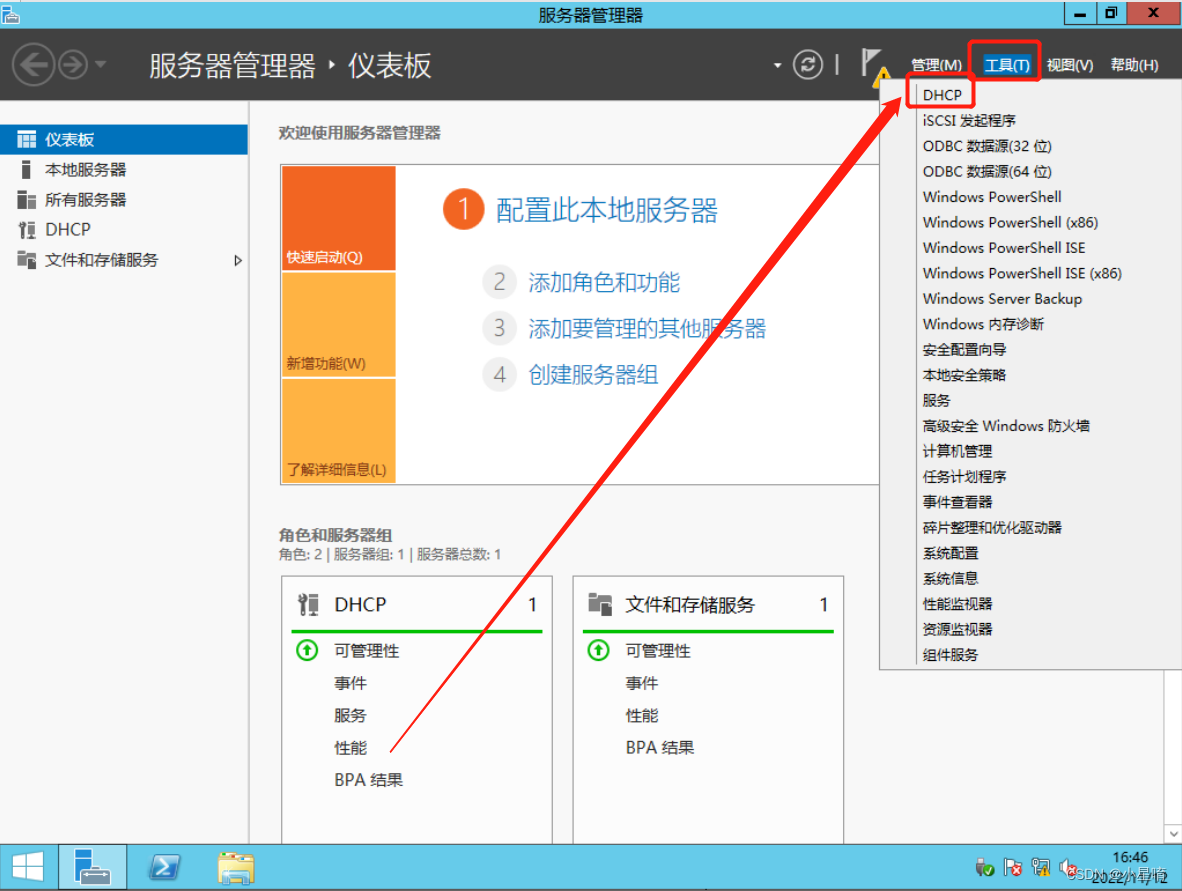Click 服务 in the DHCP tile

(351, 715)
